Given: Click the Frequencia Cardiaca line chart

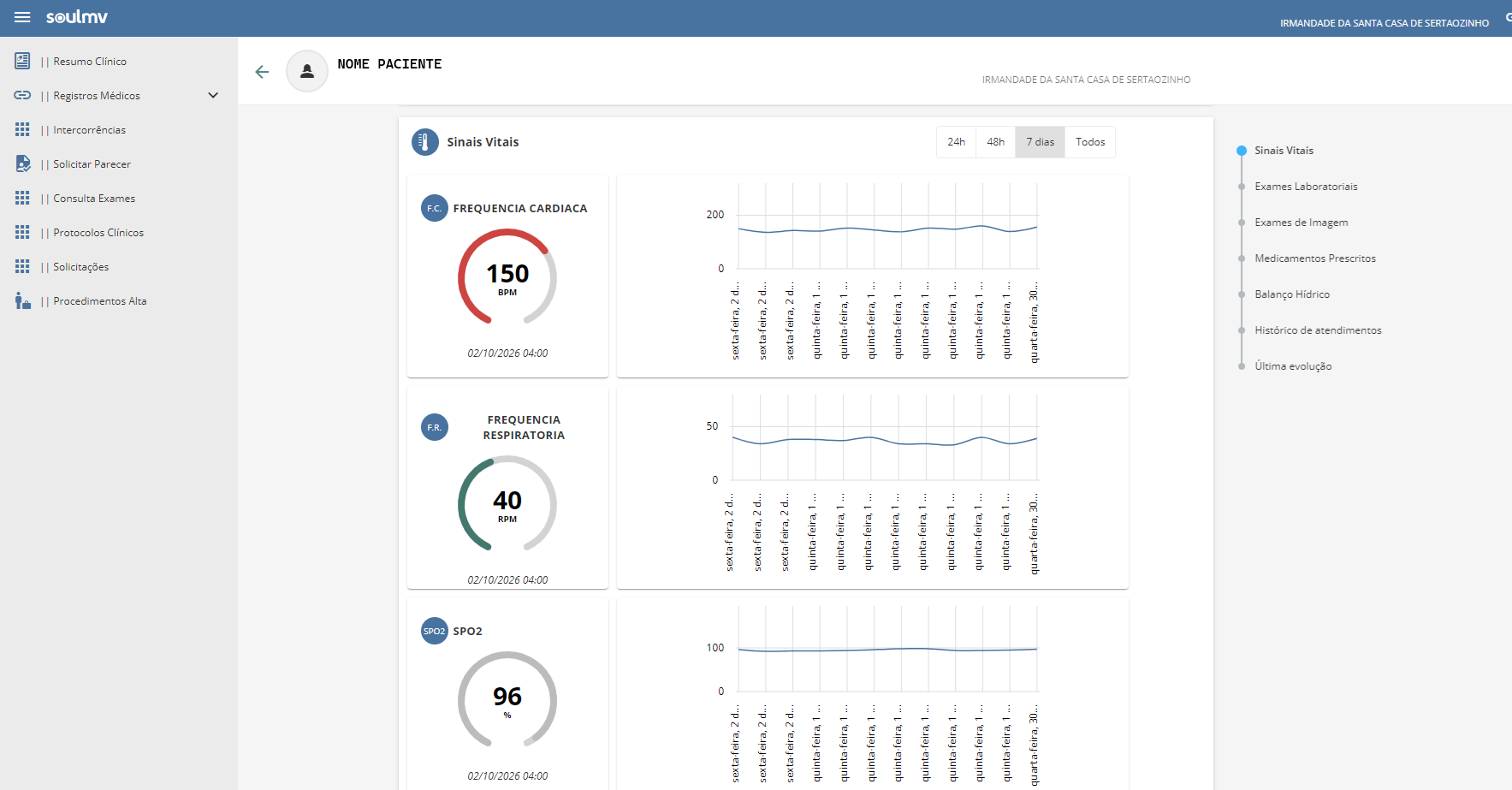Looking at the screenshot, I should click(873, 276).
